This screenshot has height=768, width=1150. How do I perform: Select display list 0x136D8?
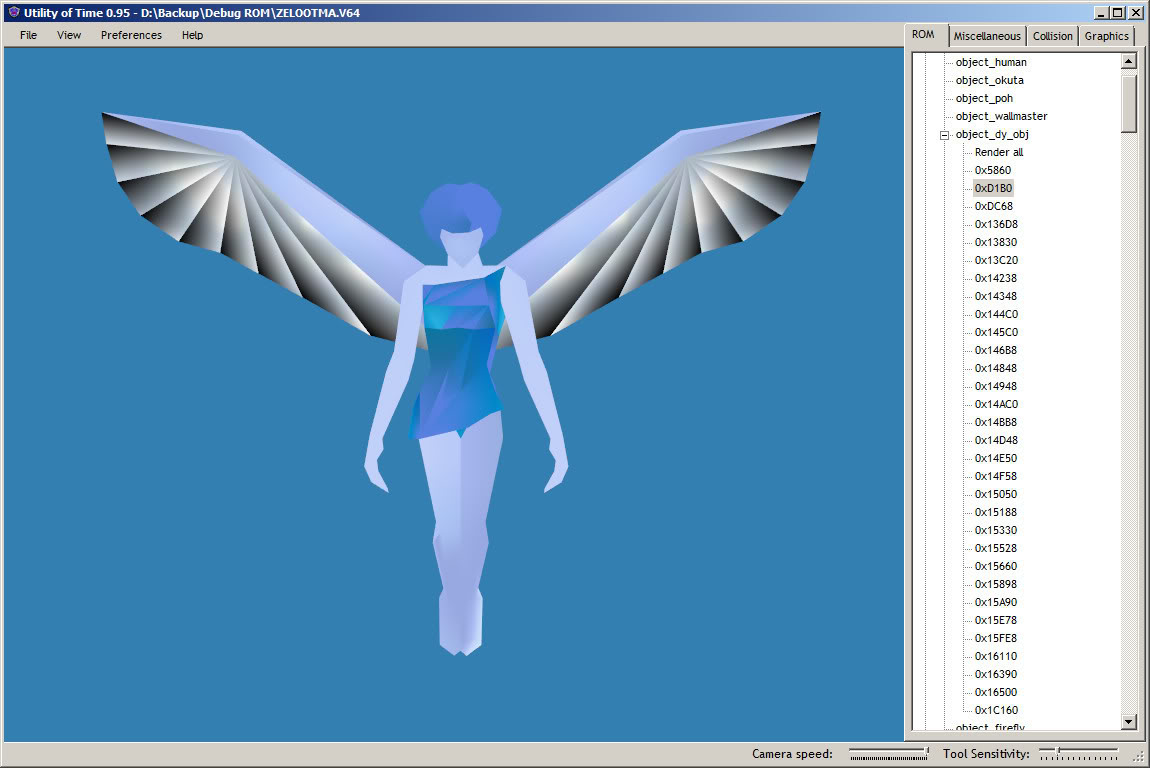[996, 224]
